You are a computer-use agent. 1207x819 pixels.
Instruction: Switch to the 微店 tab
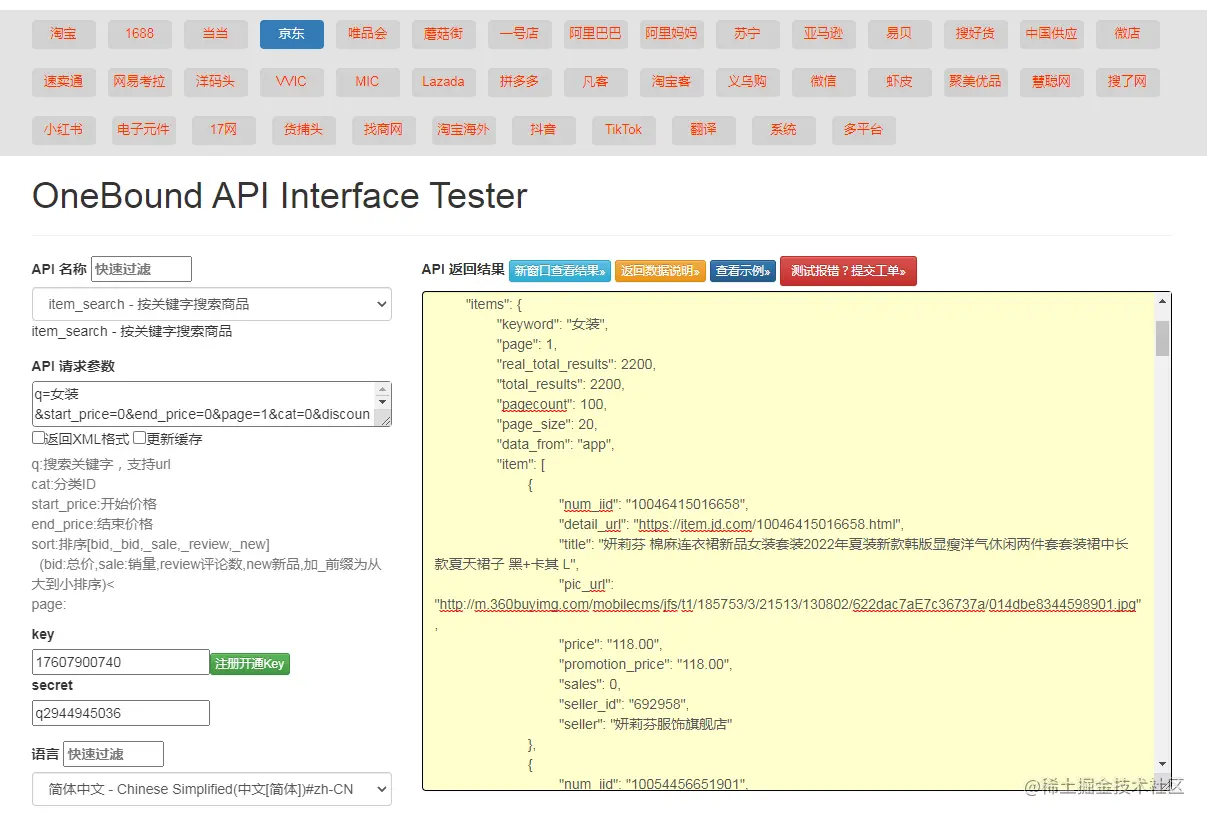[1128, 34]
